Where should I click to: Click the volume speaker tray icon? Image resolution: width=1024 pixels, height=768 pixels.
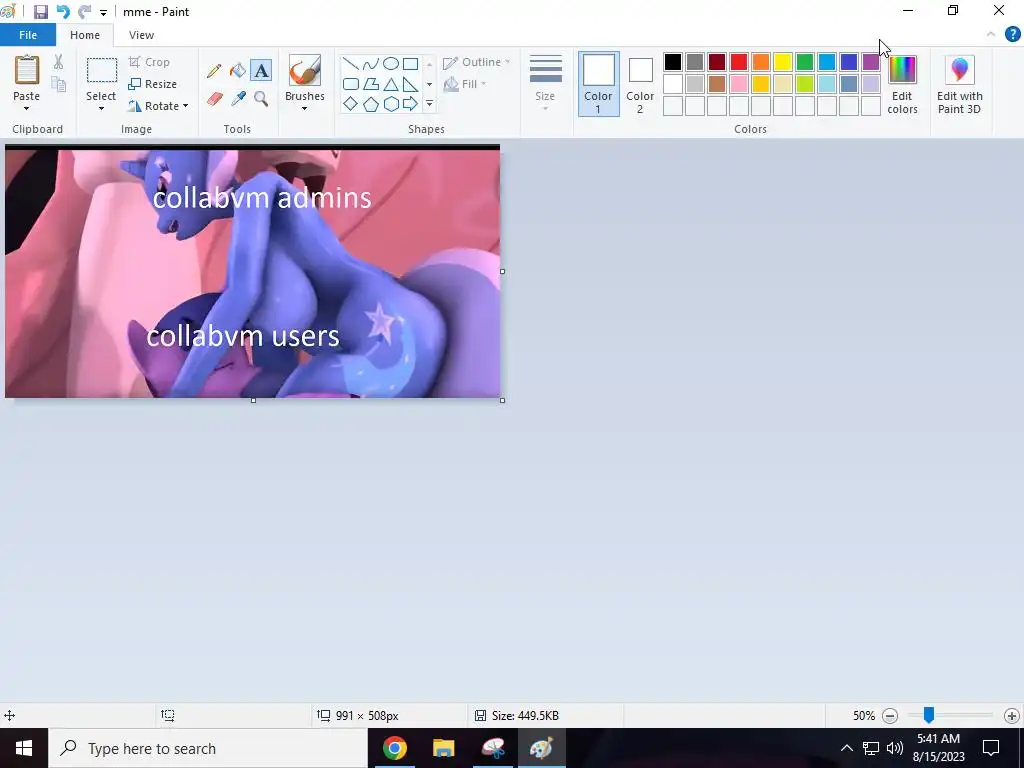(895, 748)
